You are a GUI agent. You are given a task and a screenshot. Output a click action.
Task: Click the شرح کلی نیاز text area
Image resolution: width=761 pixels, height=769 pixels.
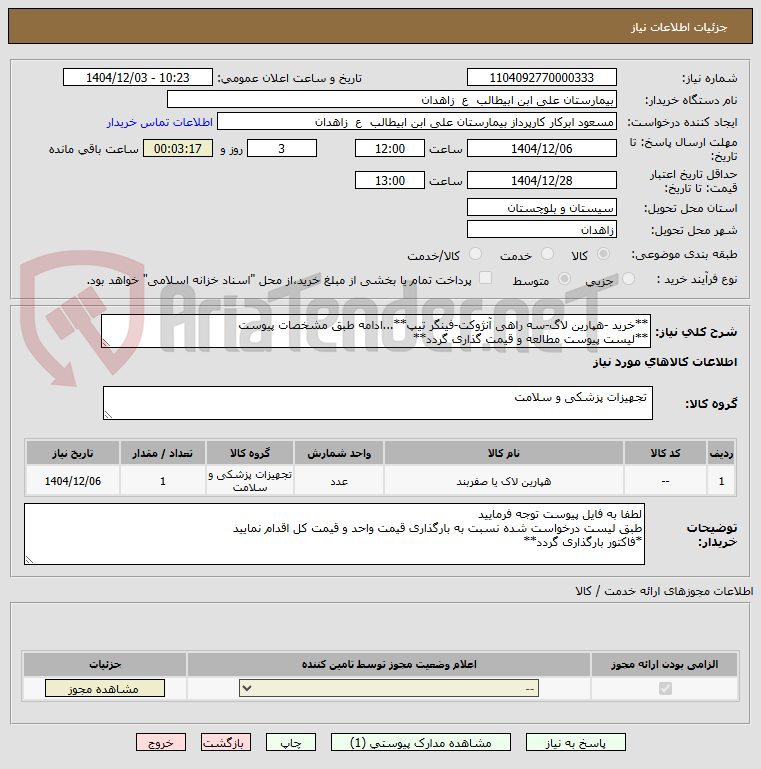376,332
